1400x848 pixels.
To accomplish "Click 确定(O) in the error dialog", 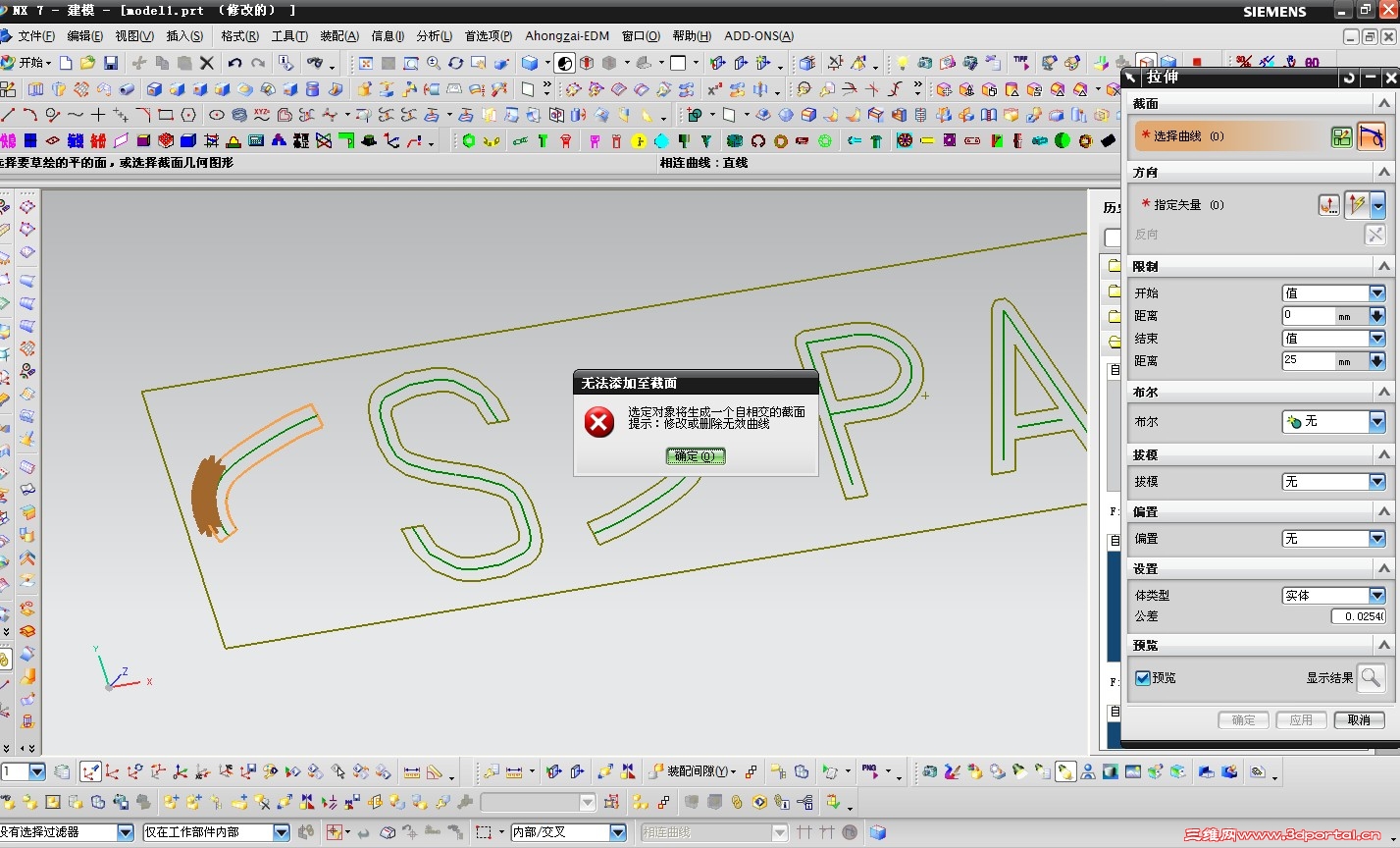I will (696, 456).
